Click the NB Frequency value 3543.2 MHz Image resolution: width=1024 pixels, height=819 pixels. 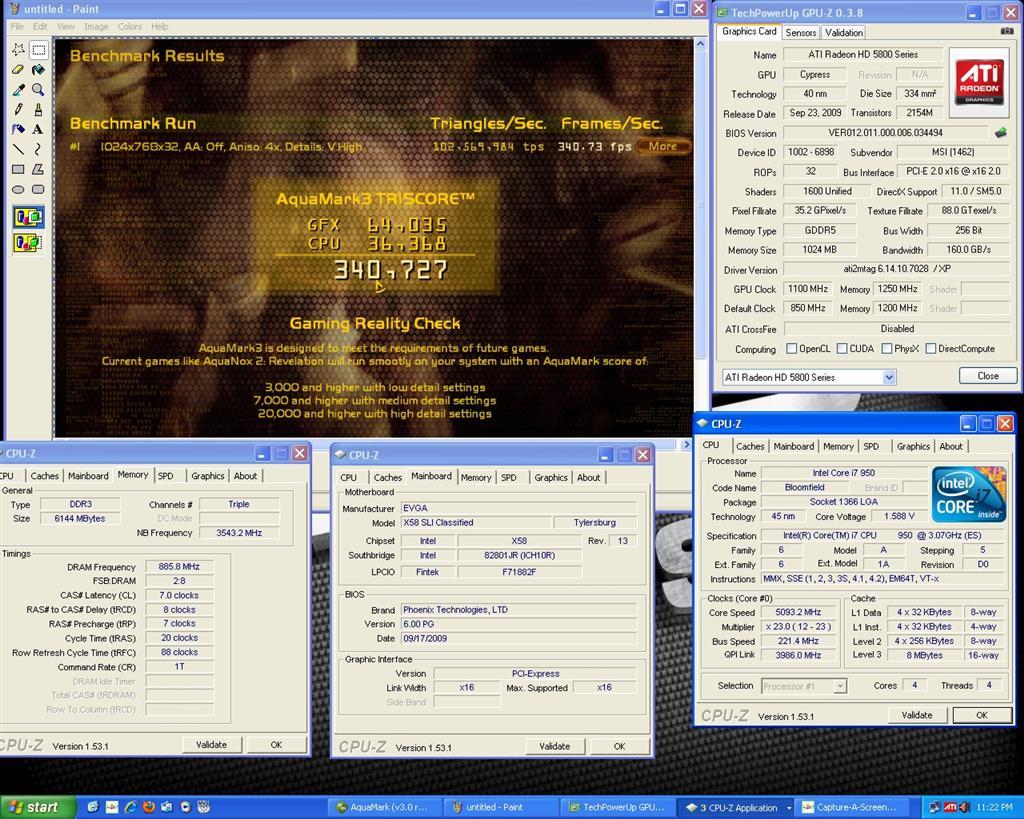coord(239,533)
